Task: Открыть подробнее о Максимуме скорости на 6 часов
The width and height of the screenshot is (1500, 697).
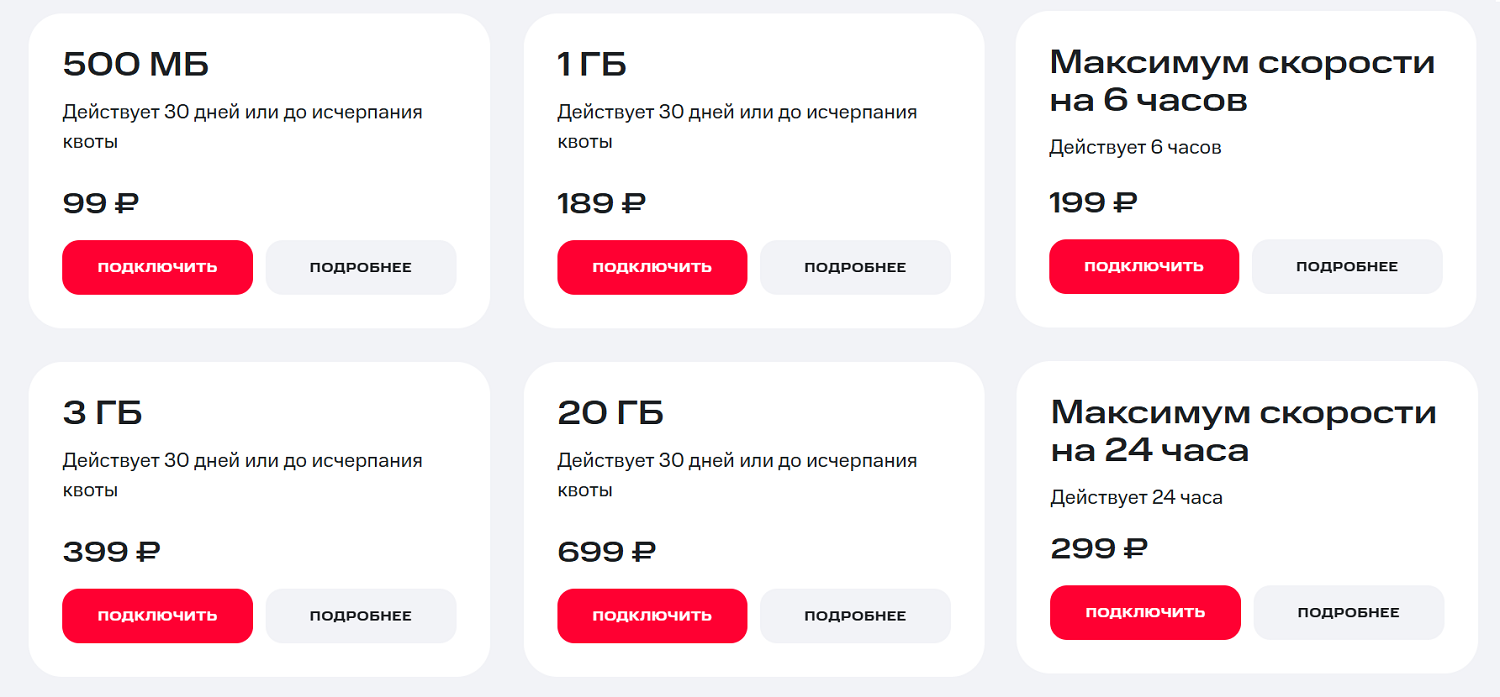Action: (1346, 266)
